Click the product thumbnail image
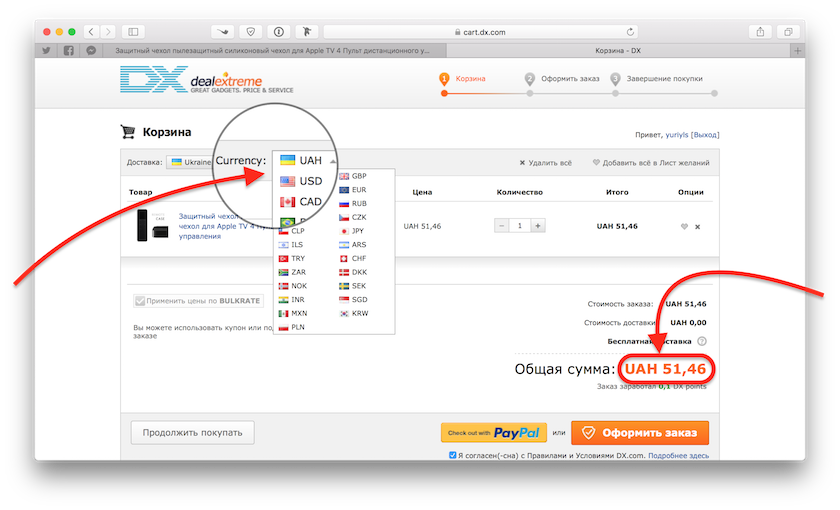Screen dimensions: 840x510 tap(153, 226)
